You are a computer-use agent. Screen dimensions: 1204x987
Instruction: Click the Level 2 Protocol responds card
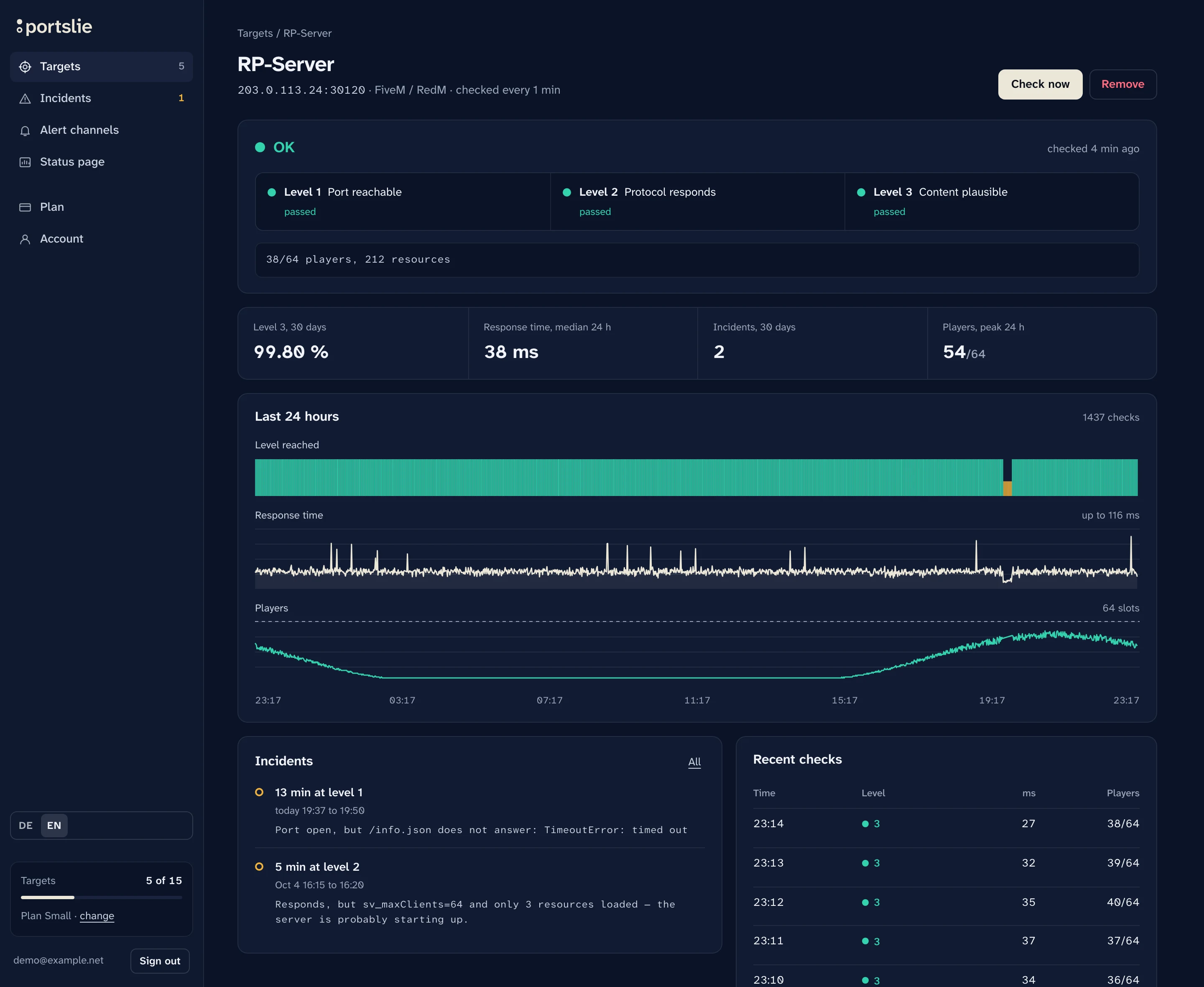tap(698, 201)
